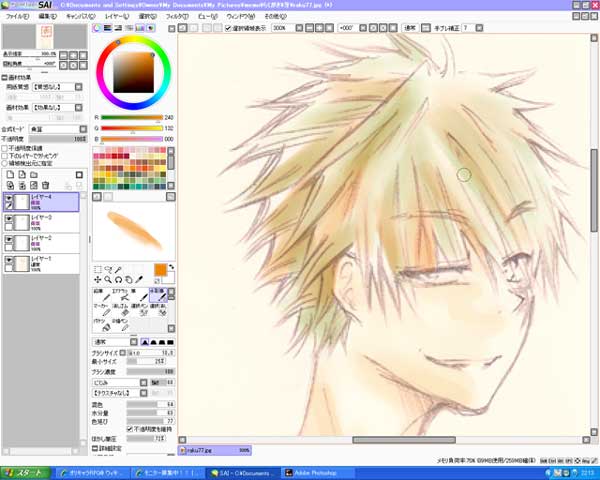Delete the selected layer with trash icon
Image resolution: width=600 pixels, height=480 pixels.
[x=46, y=185]
